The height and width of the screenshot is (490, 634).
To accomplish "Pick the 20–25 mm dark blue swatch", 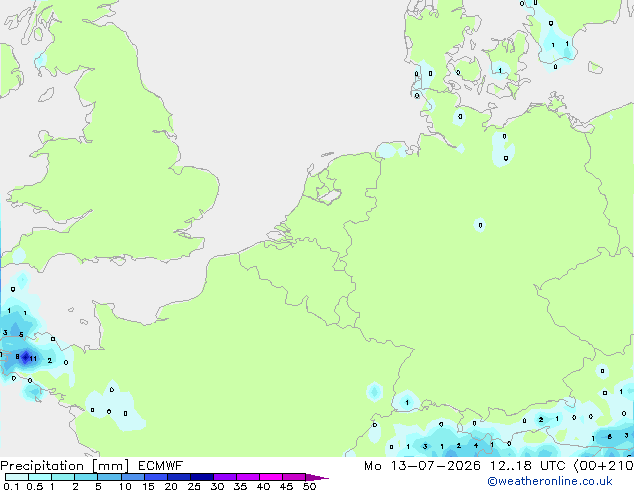I will tap(178, 477).
